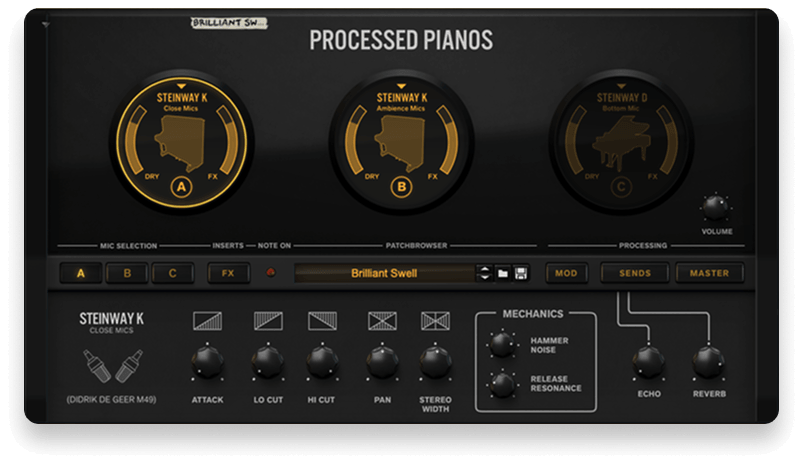This screenshot has width=803, height=464.
Task: Click the pan crossed-box icon
Action: (383, 321)
